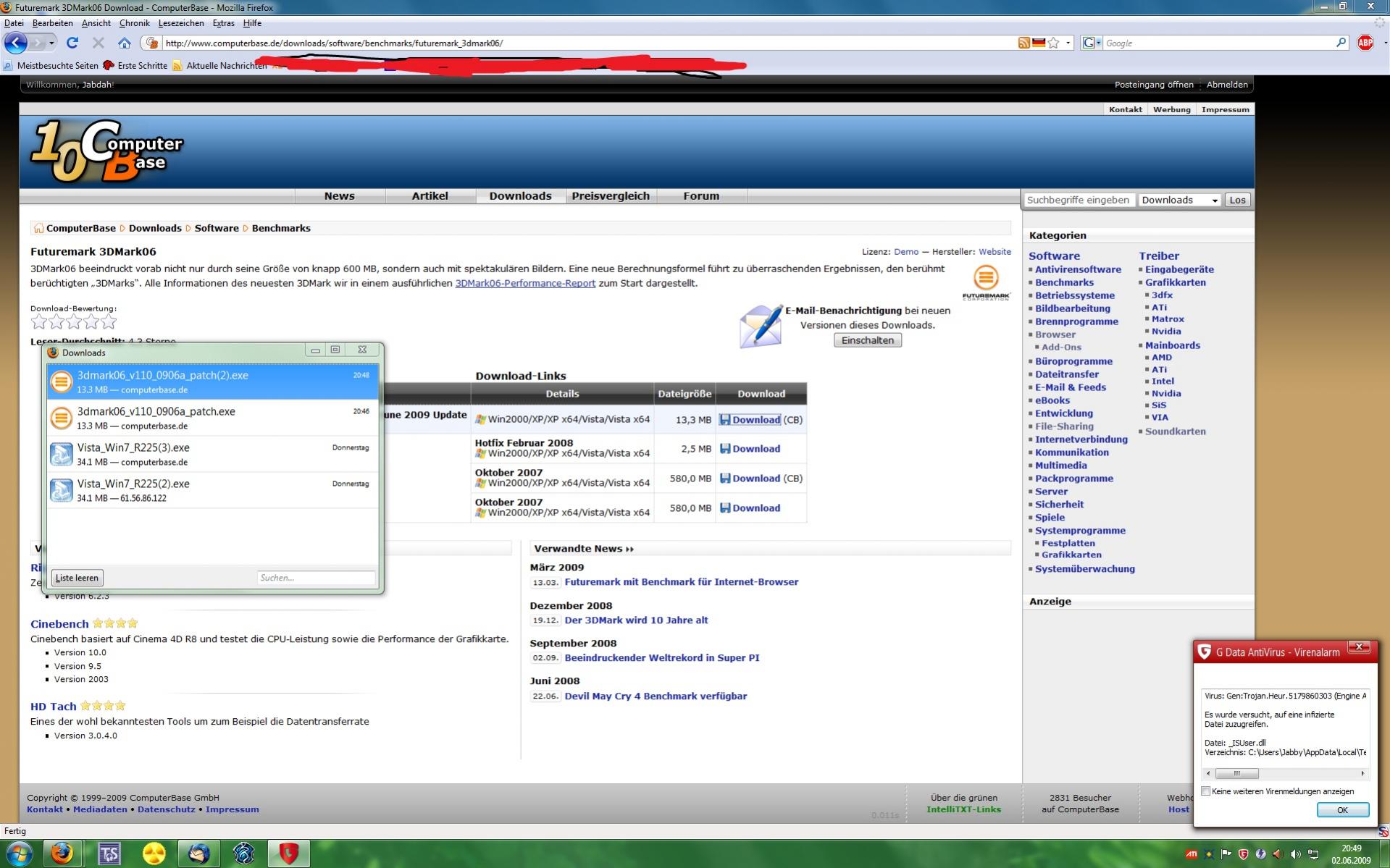
Task: Click Liste leeren in Downloads window
Action: (77, 578)
